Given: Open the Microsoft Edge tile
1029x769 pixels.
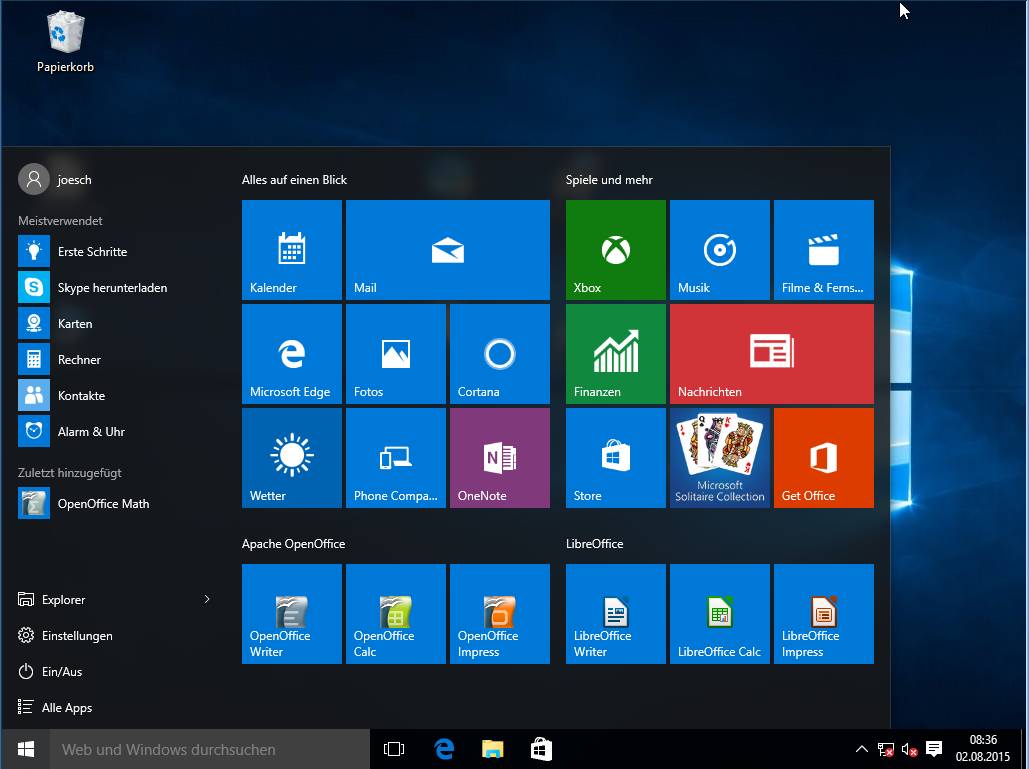Looking at the screenshot, I should (x=292, y=354).
